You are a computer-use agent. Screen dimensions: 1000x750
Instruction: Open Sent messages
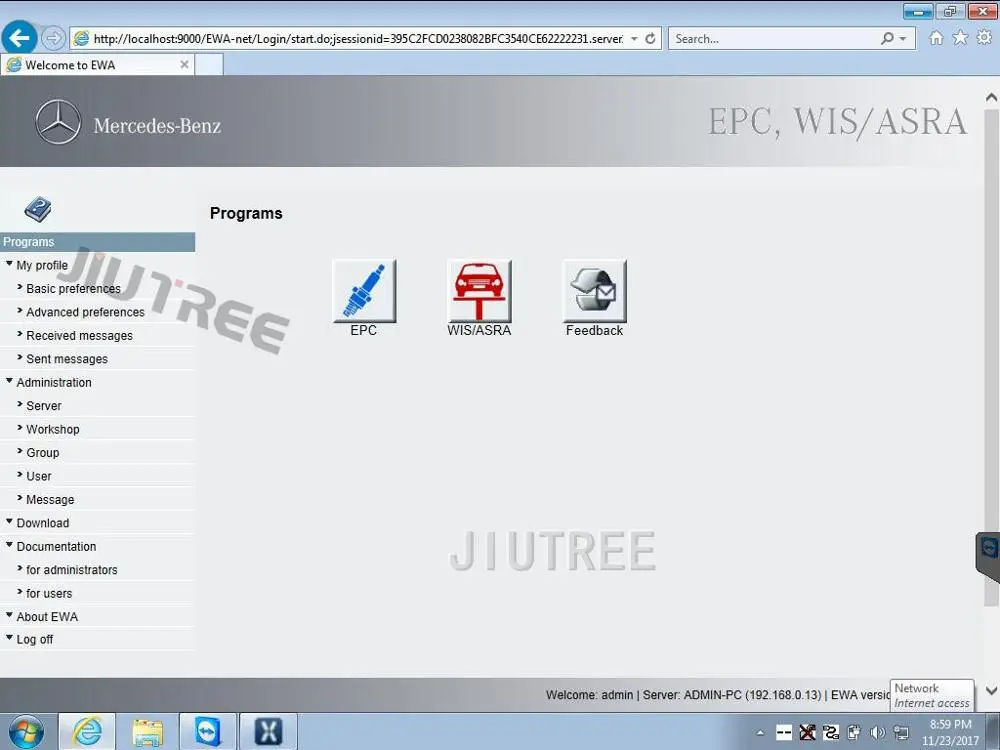67,360
